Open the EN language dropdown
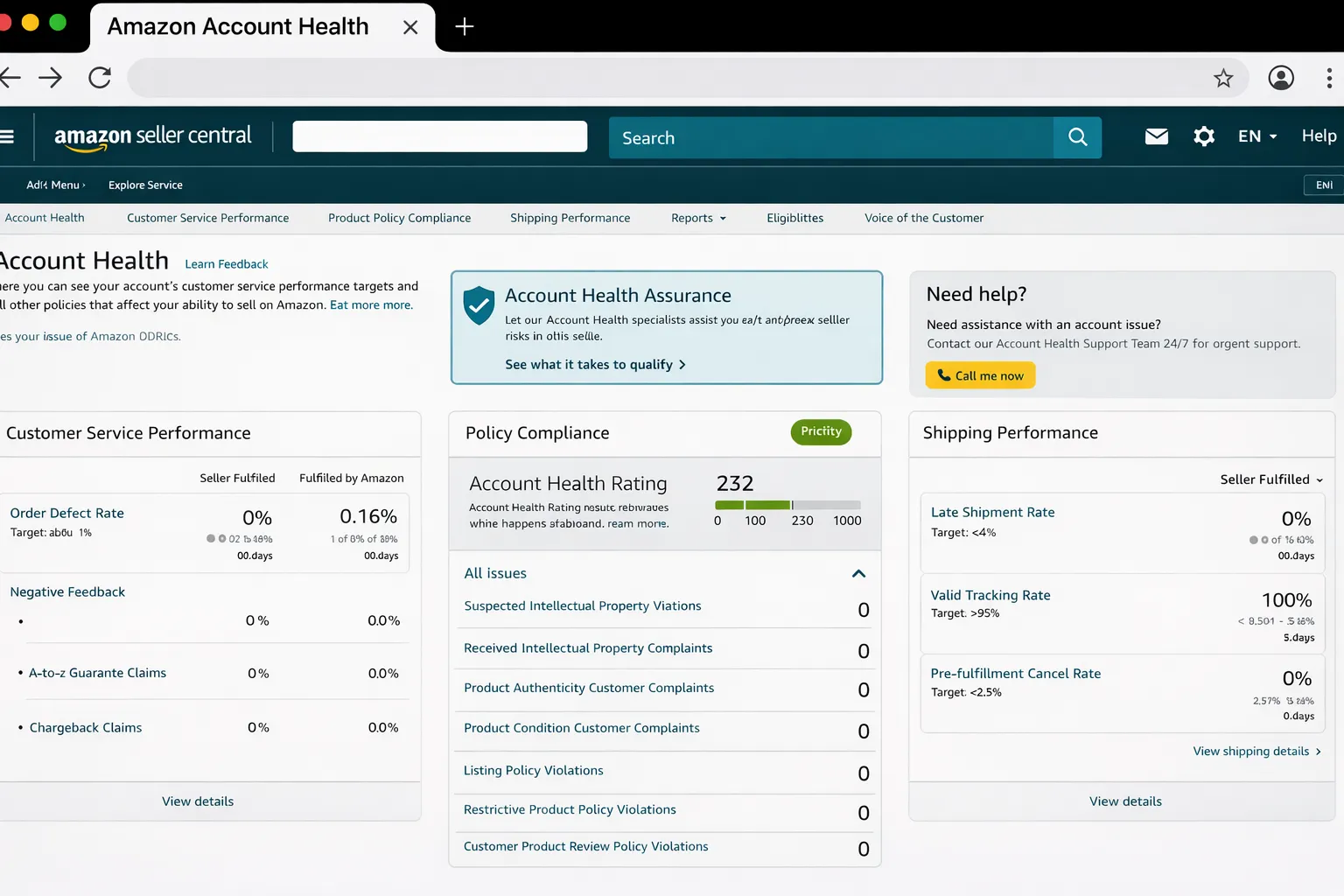 (x=1257, y=136)
